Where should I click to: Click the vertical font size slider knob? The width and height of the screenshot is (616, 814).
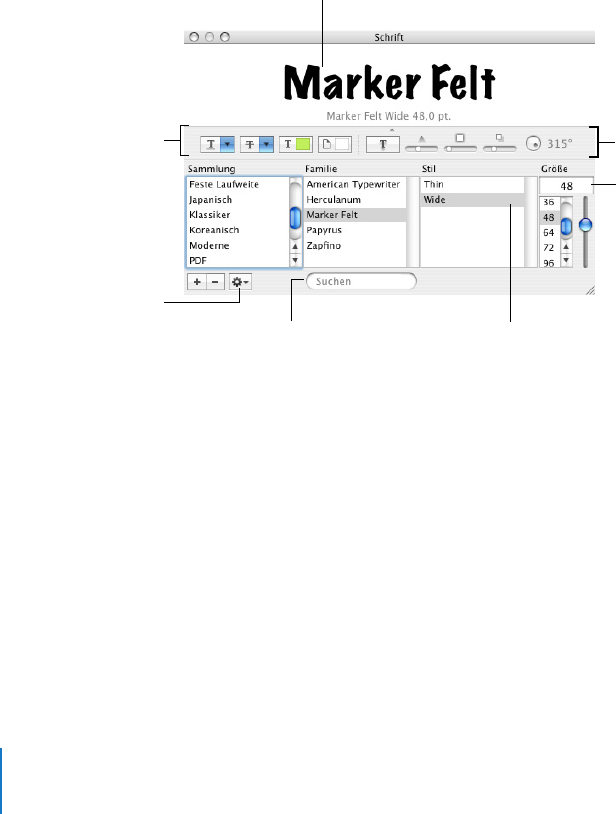(585, 225)
